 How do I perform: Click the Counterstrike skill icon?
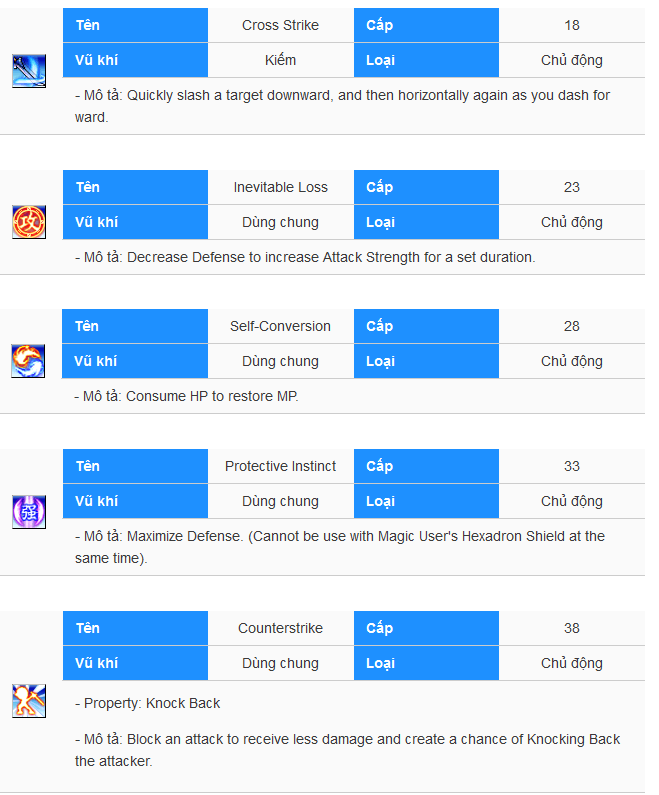(29, 701)
